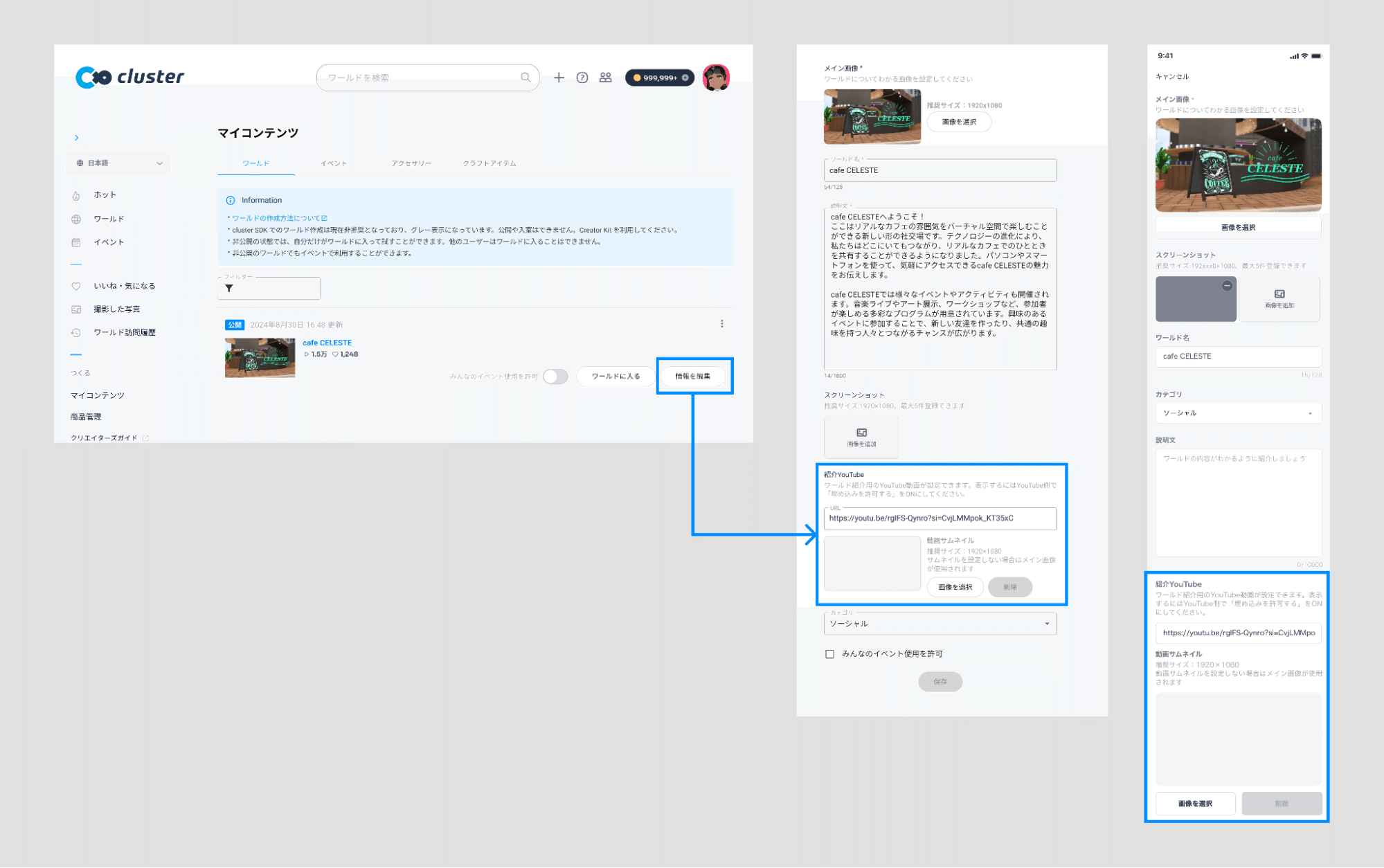This screenshot has width=1384, height=868.
Task: Check みんなのイベント使用を許可 checkbox
Action: (x=829, y=654)
